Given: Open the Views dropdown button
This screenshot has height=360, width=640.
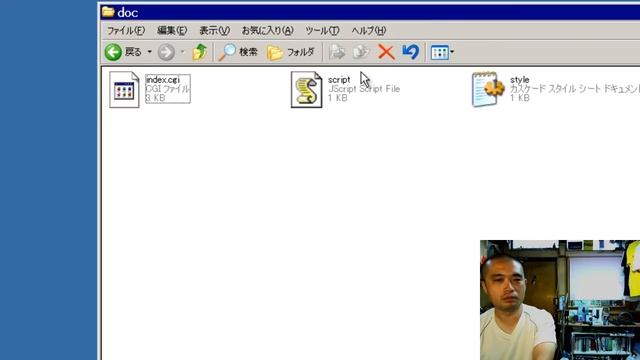Looking at the screenshot, I should pos(442,52).
